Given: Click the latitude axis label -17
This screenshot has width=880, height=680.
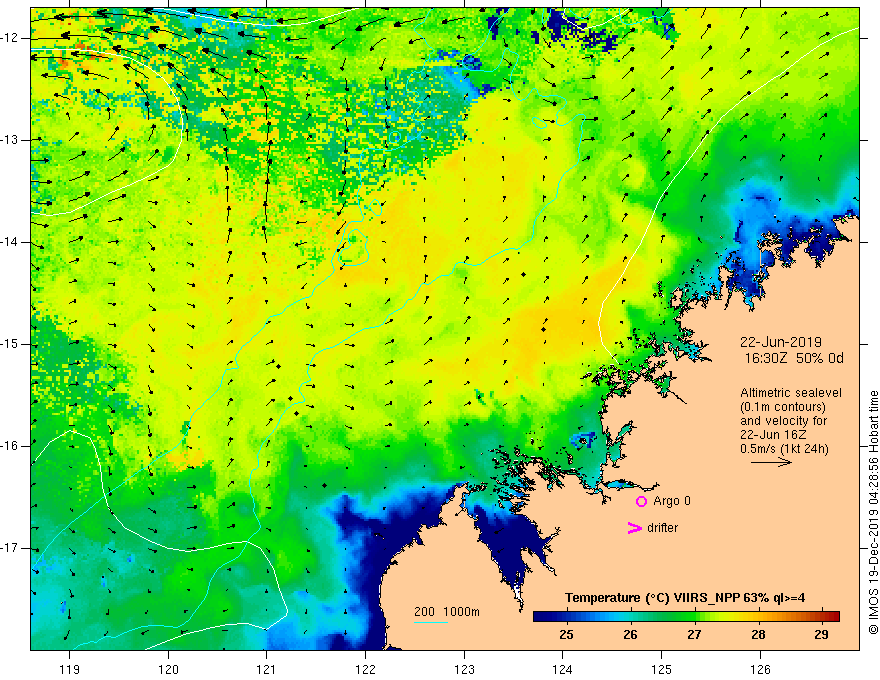Looking at the screenshot, I should (10, 548).
